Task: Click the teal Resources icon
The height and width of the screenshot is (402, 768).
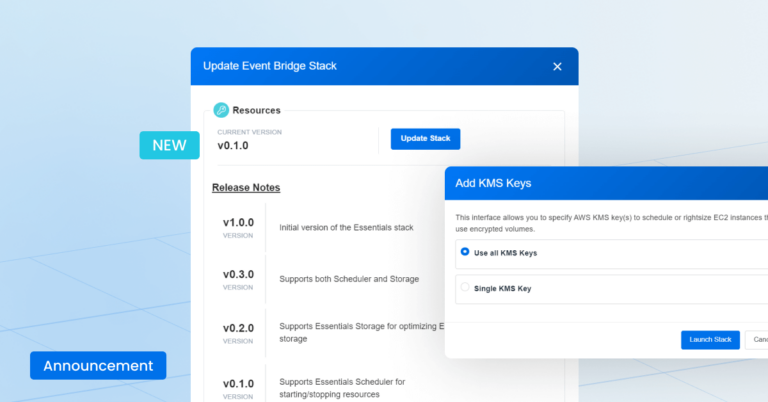Action: tap(221, 110)
